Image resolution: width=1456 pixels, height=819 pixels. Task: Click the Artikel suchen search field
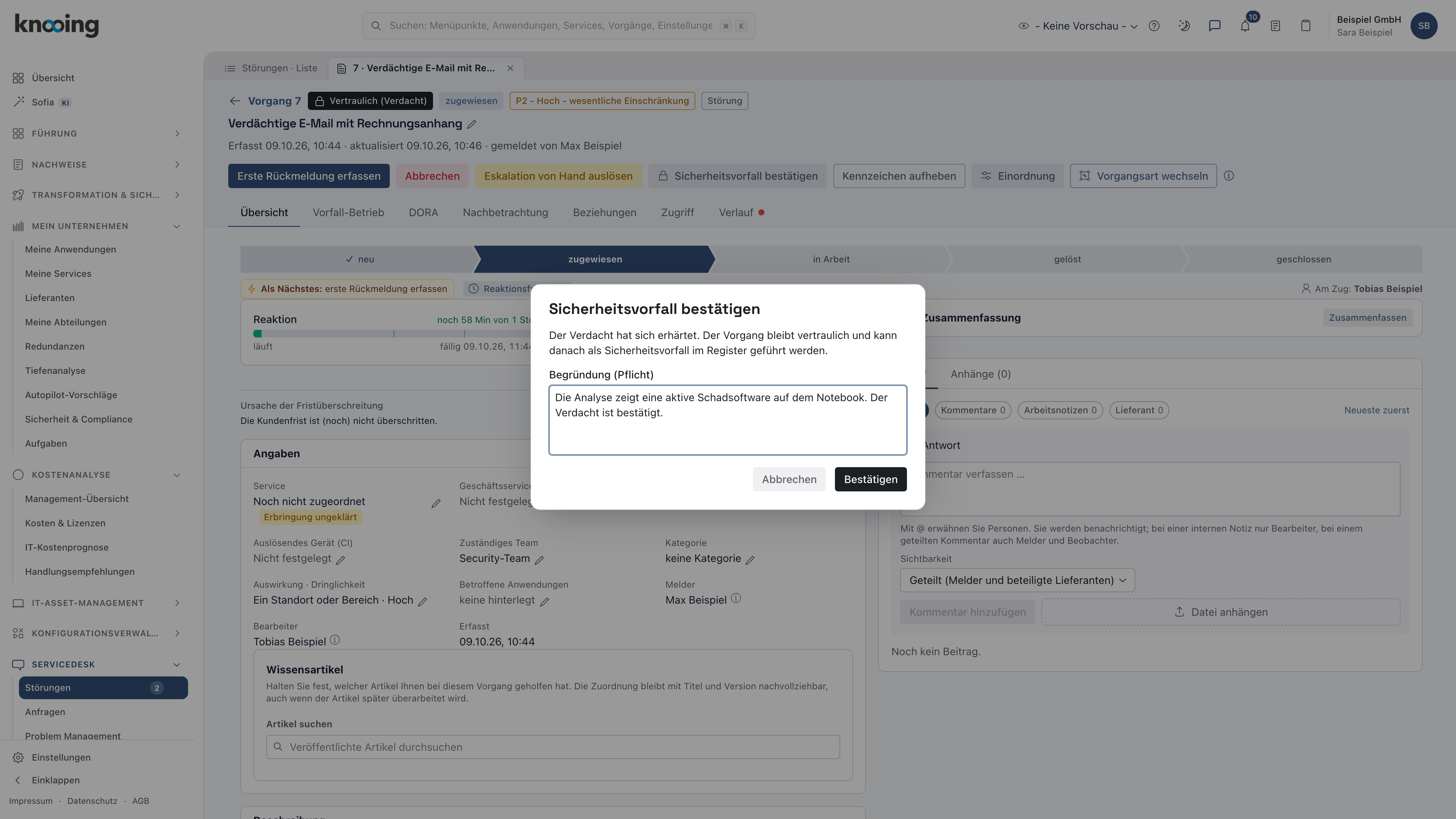[553, 747]
